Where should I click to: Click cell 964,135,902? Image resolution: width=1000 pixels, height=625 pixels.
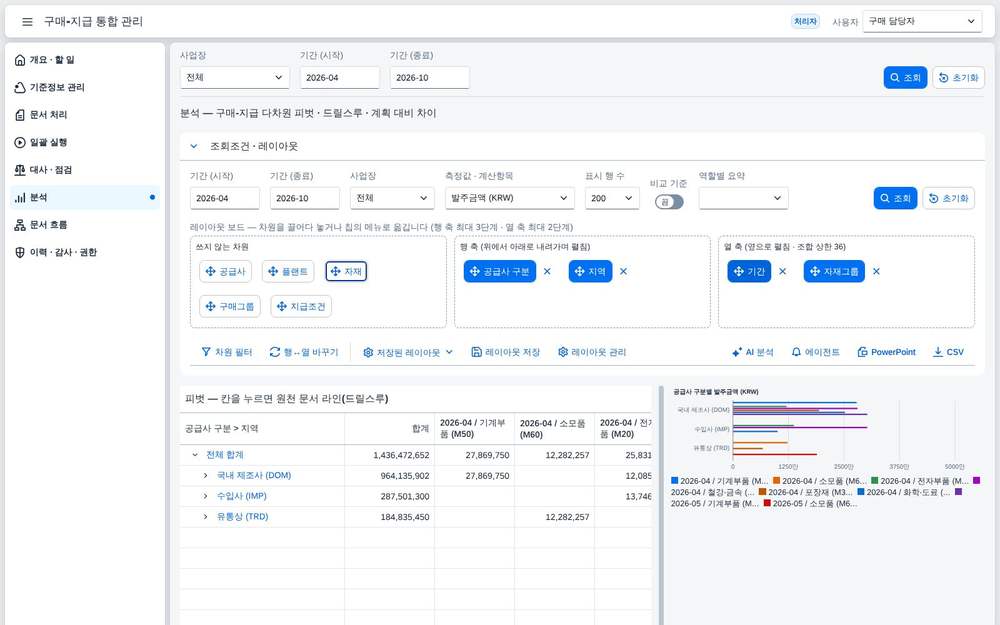click(x=390, y=476)
